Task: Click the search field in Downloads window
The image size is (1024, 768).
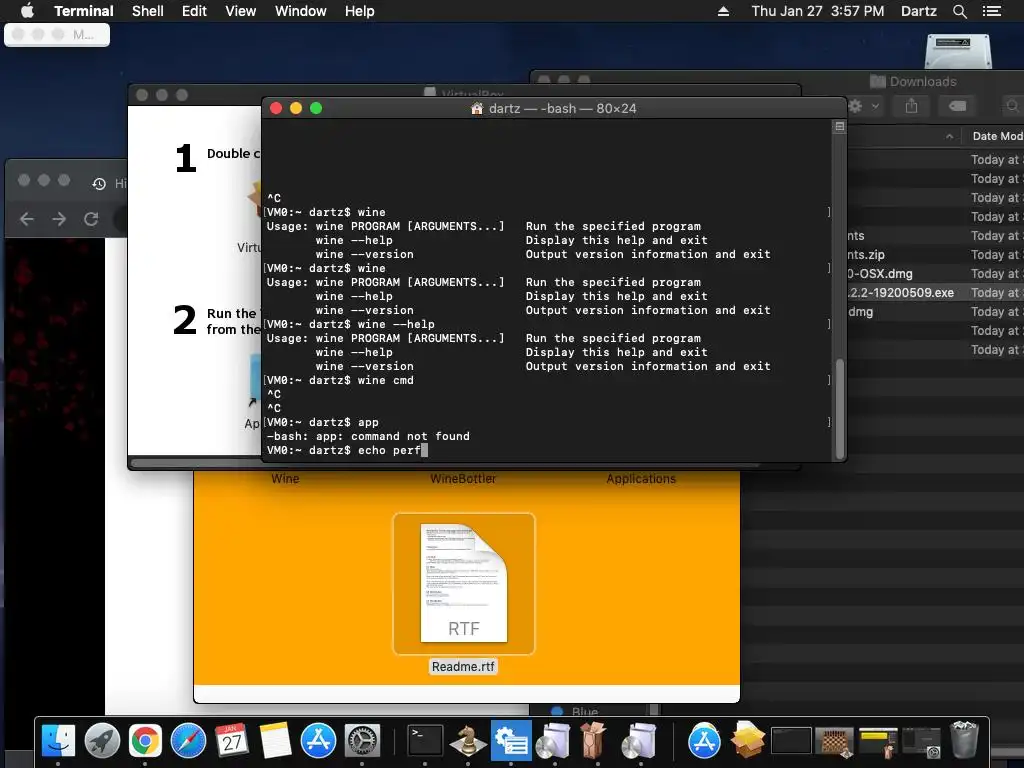Action: [x=1012, y=106]
